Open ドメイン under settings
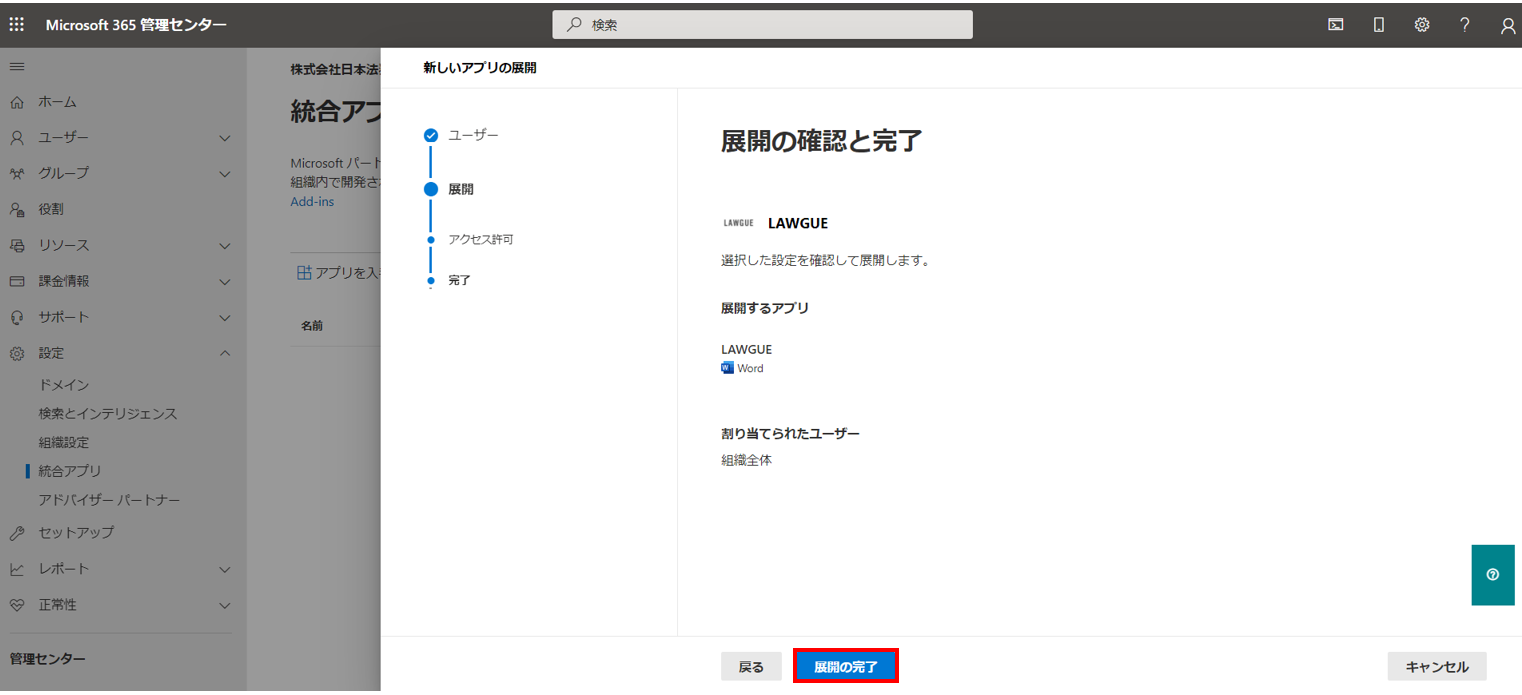 coord(64,385)
